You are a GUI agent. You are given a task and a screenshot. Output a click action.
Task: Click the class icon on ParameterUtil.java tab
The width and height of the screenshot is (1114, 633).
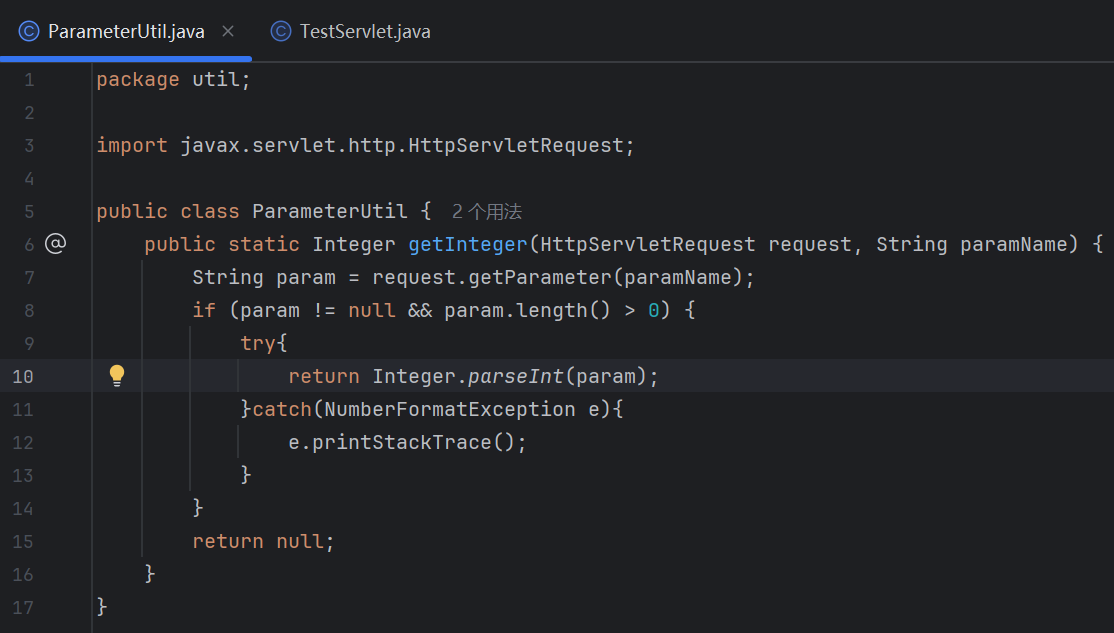[29, 31]
